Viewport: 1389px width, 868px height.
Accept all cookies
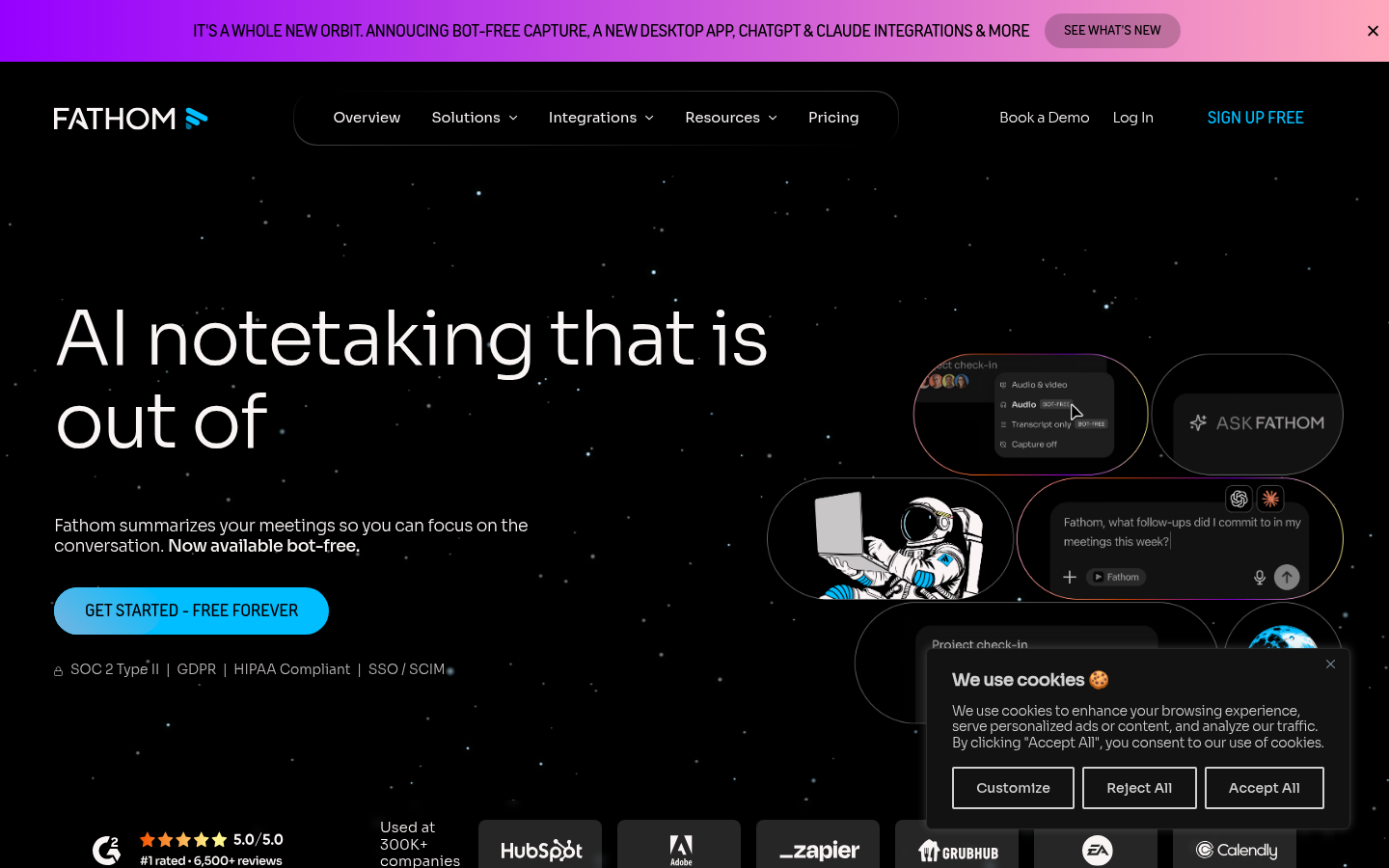click(1264, 788)
